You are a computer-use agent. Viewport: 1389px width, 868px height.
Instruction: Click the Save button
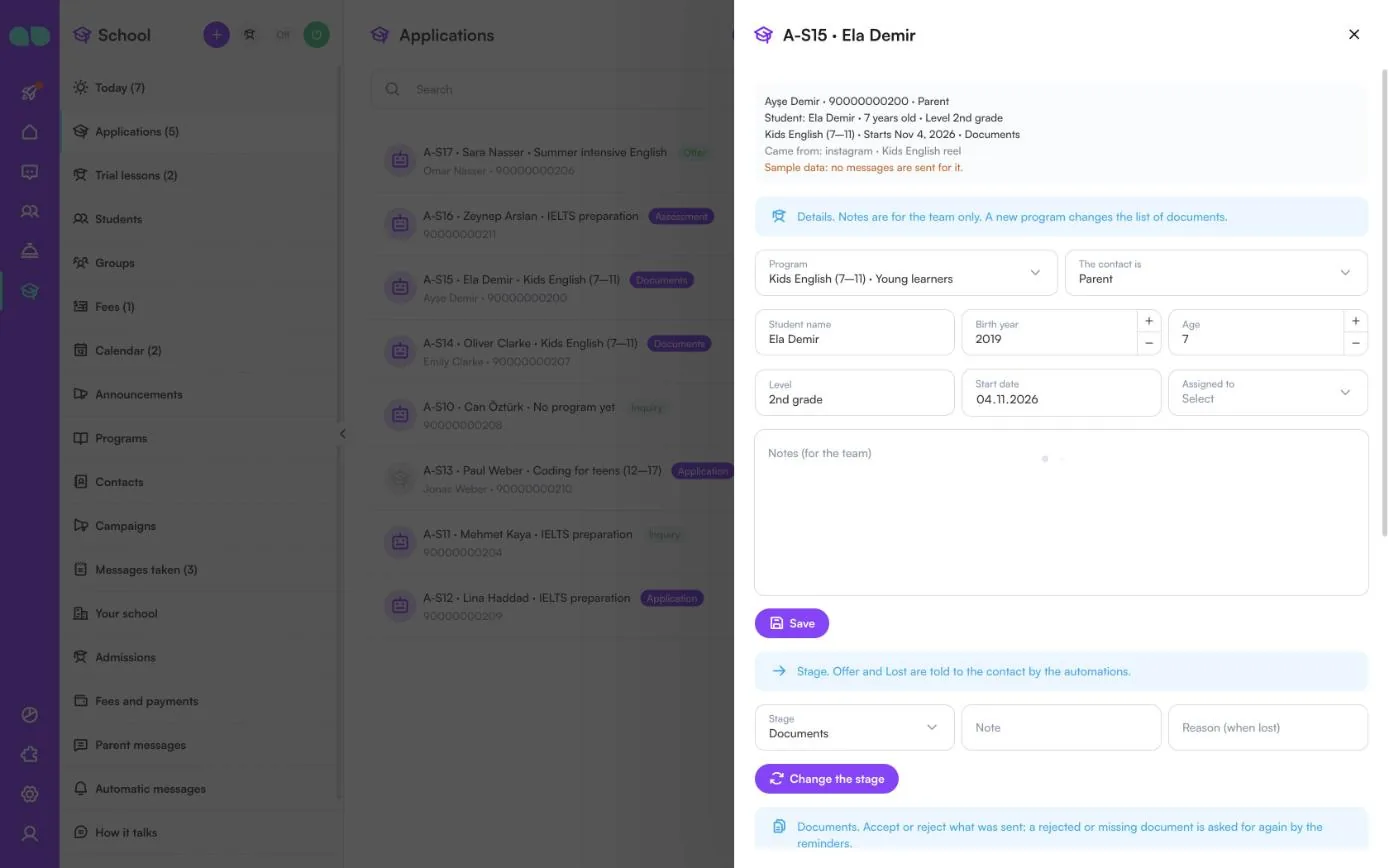tap(792, 623)
